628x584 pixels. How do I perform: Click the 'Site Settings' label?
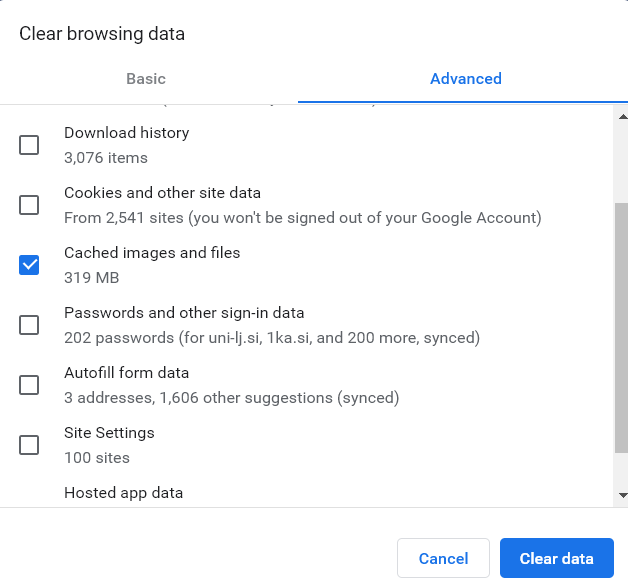109,433
